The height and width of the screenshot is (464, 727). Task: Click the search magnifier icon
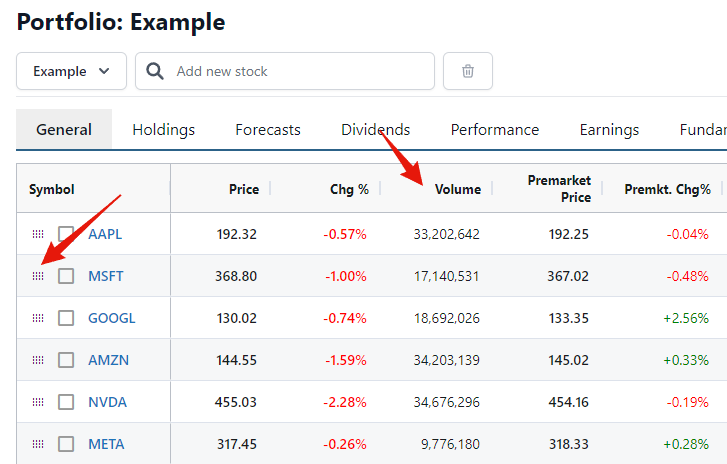pyautogui.click(x=155, y=71)
